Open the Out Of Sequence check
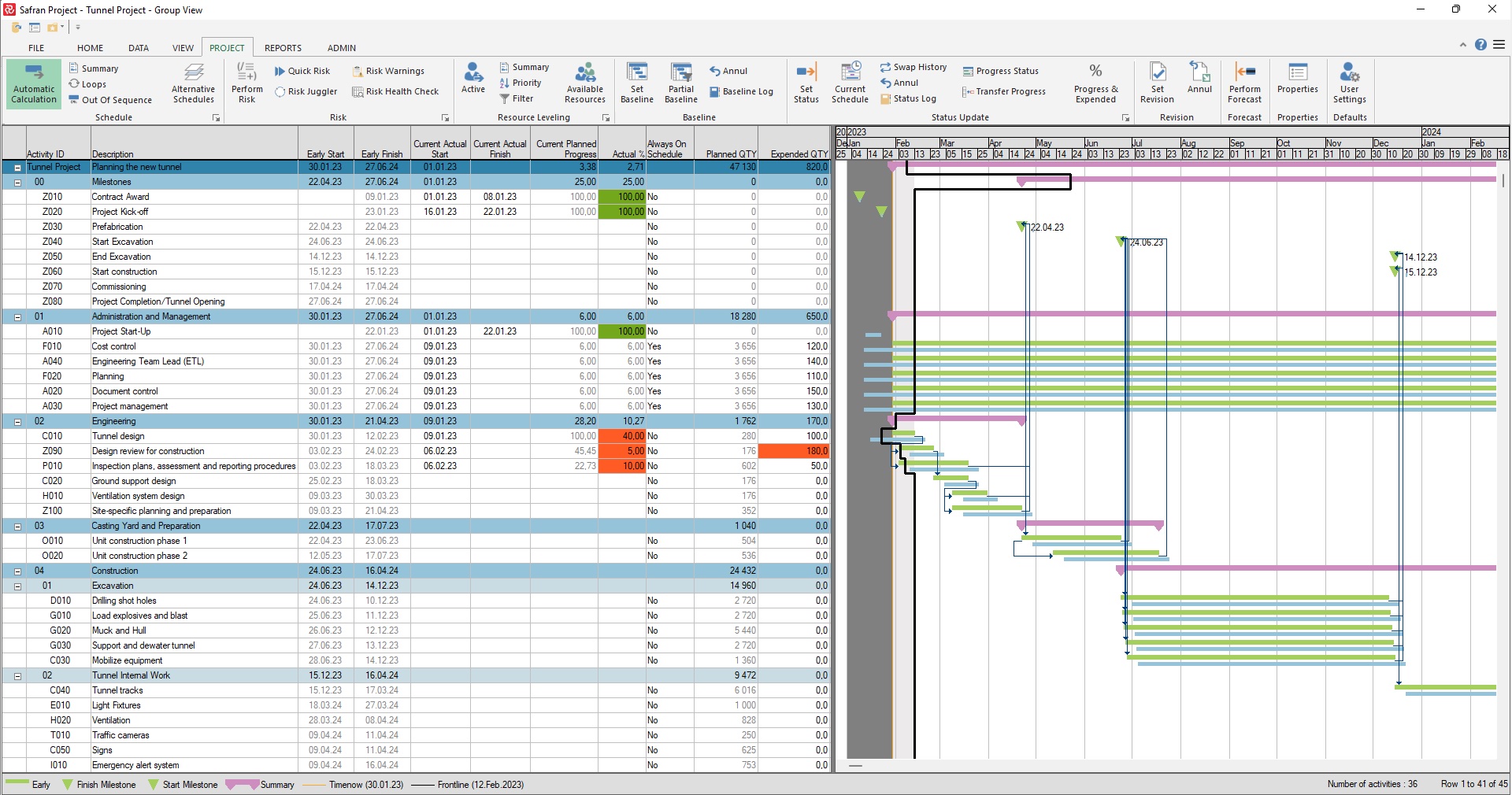The width and height of the screenshot is (1512, 795). pyautogui.click(x=110, y=100)
